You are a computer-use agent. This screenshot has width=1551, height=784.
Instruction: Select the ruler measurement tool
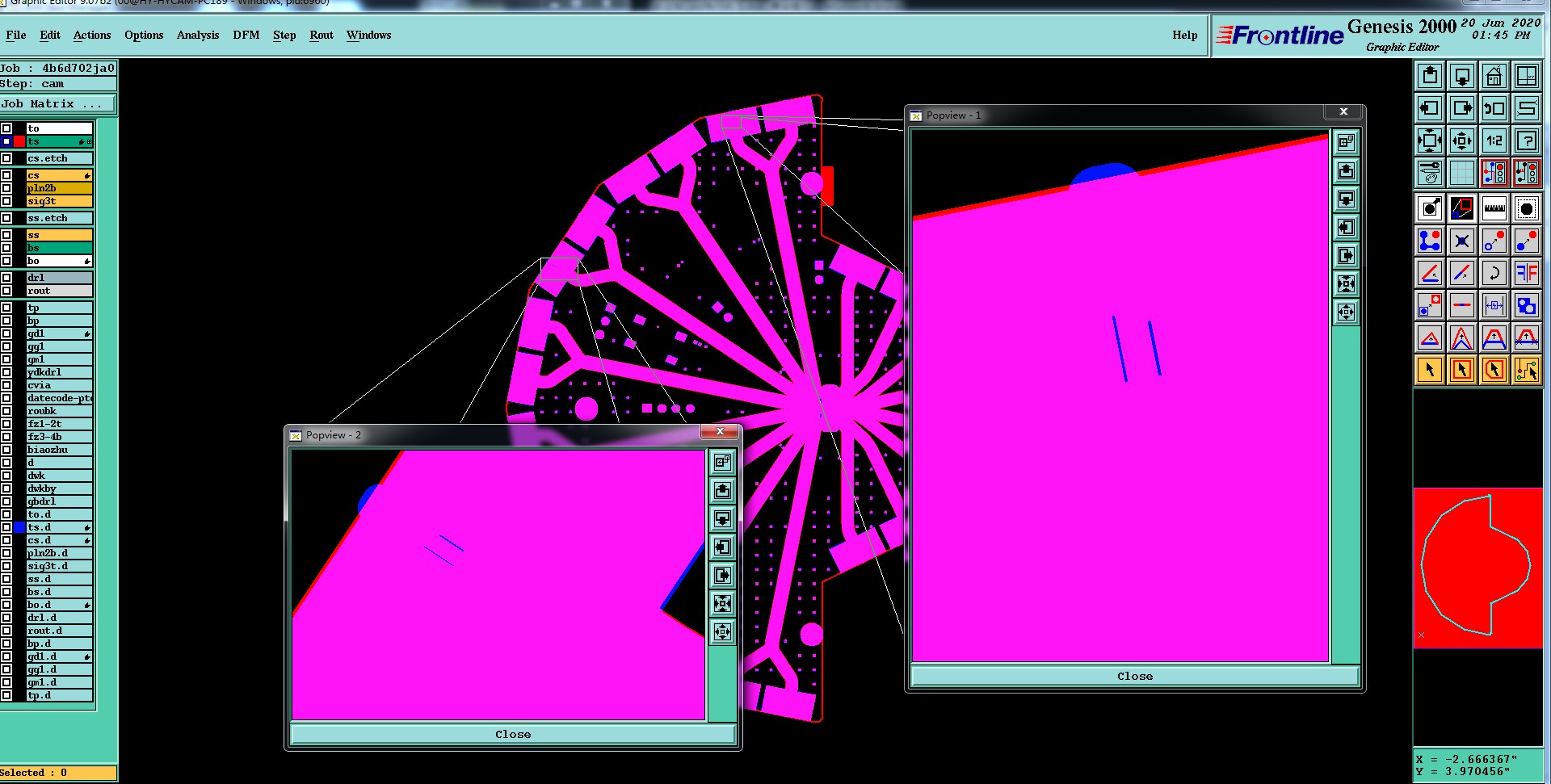(1494, 208)
